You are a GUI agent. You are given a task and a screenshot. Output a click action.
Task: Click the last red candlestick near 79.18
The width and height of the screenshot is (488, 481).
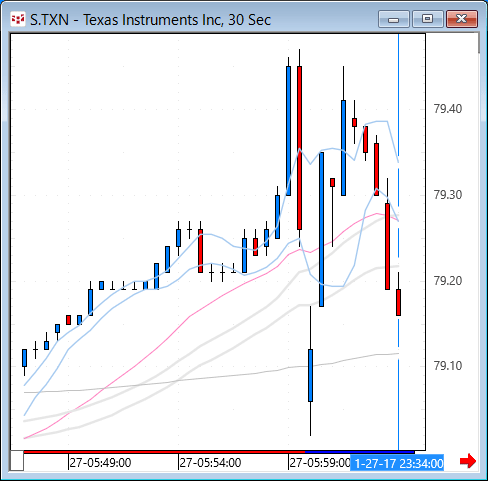coord(398,302)
